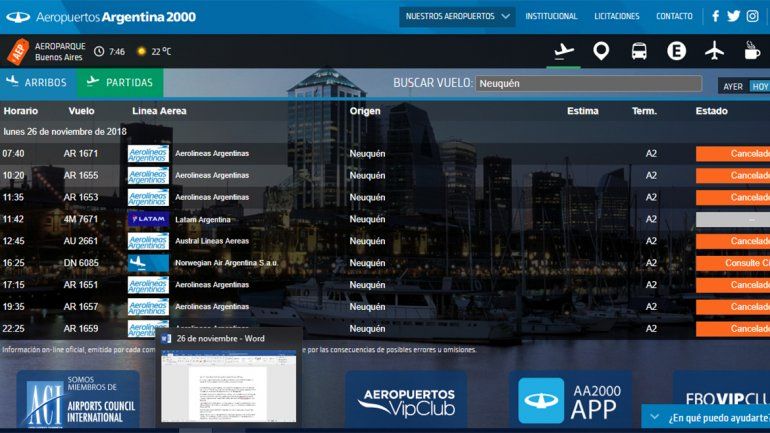Open the '26 de noviembre - Word' thumbnail
Screen dimensions: 770x433
tap(229, 386)
